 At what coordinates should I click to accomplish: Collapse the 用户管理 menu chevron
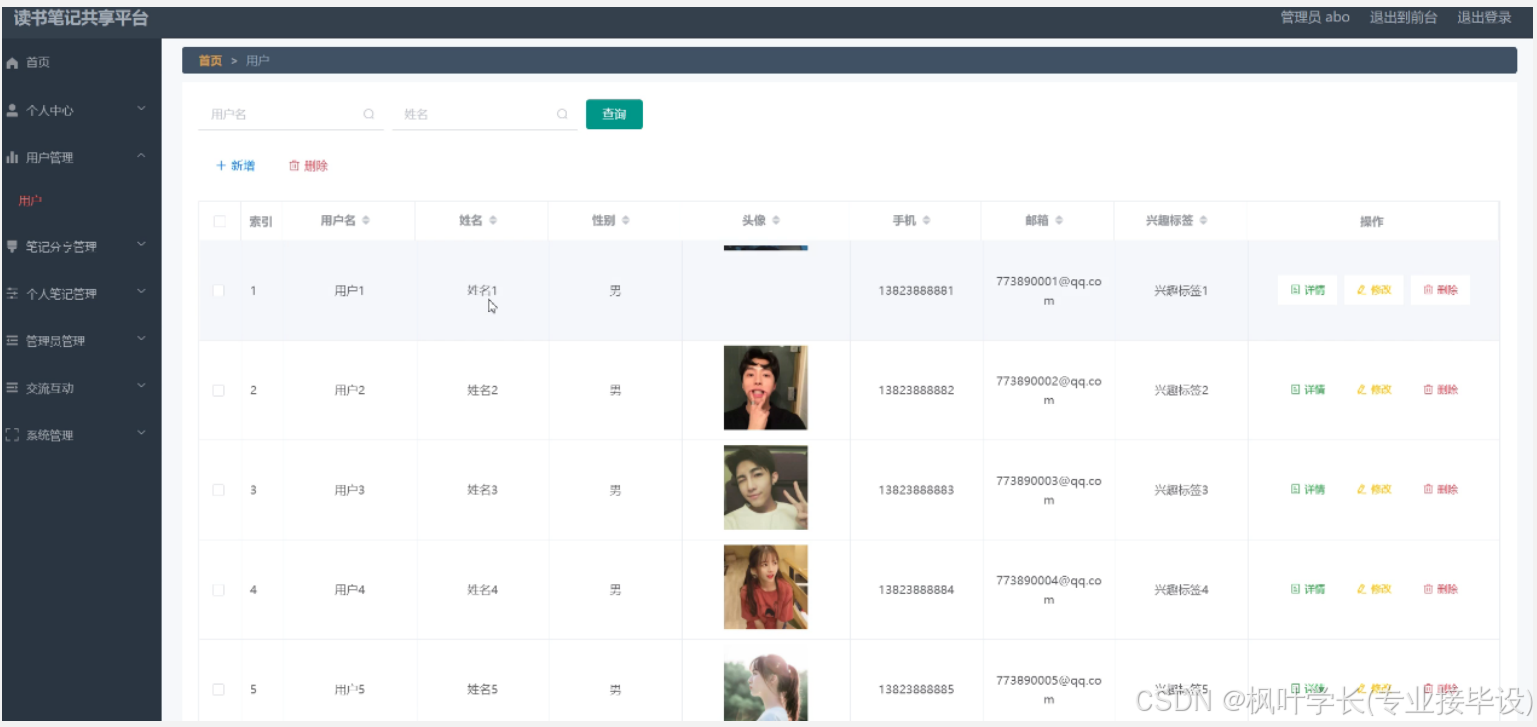point(141,156)
